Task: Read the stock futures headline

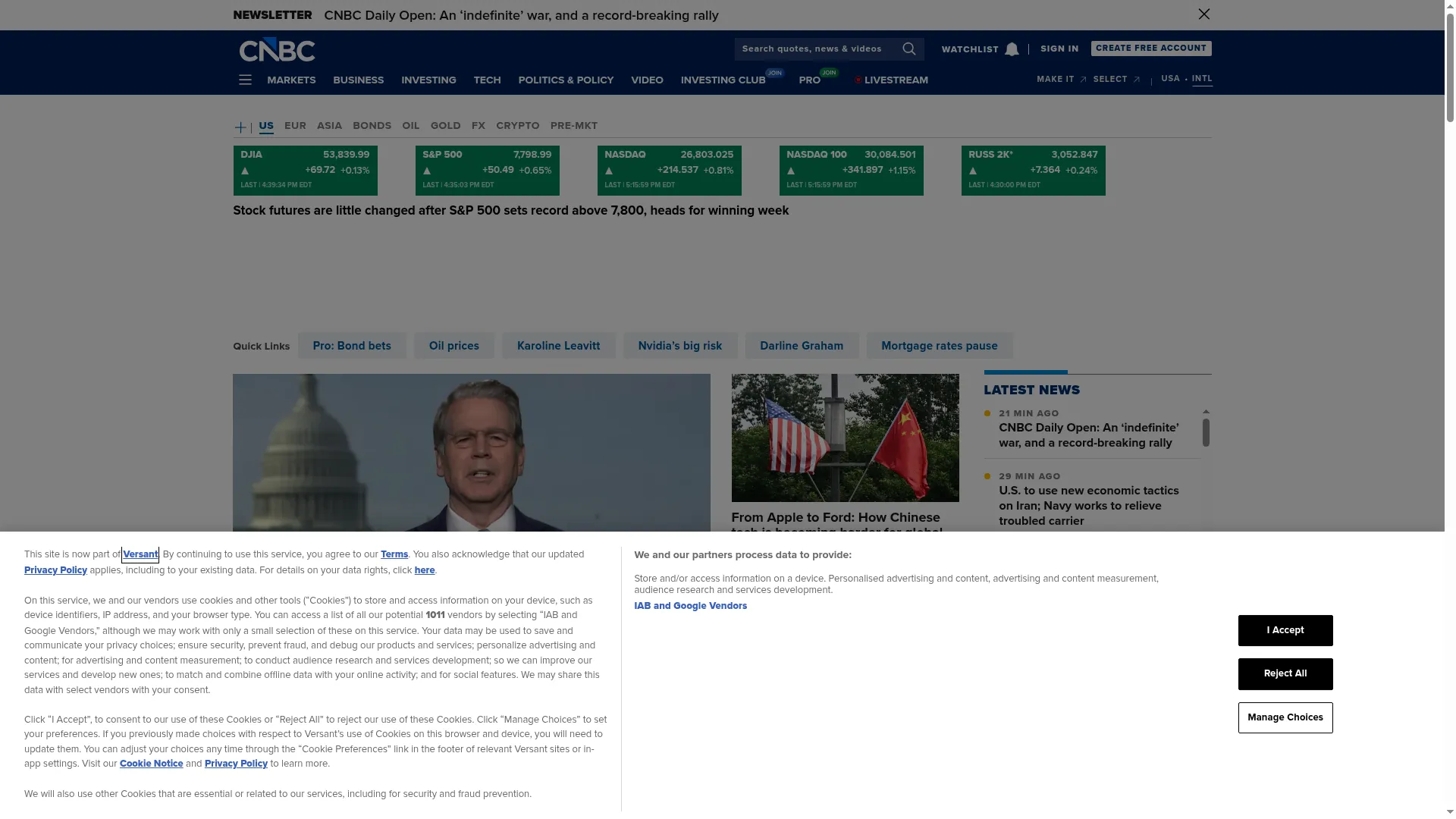Action: pyautogui.click(x=510, y=211)
